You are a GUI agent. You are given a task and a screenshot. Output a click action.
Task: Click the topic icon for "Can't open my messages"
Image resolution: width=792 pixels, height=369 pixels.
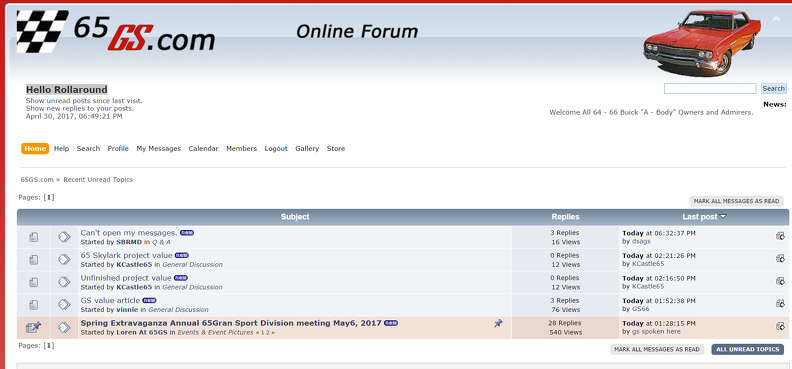coord(33,237)
